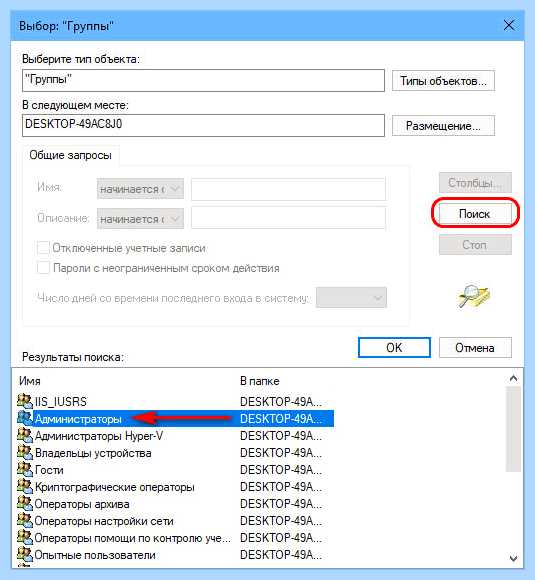Click the group icon beside IIS_IUSRS

(25, 401)
